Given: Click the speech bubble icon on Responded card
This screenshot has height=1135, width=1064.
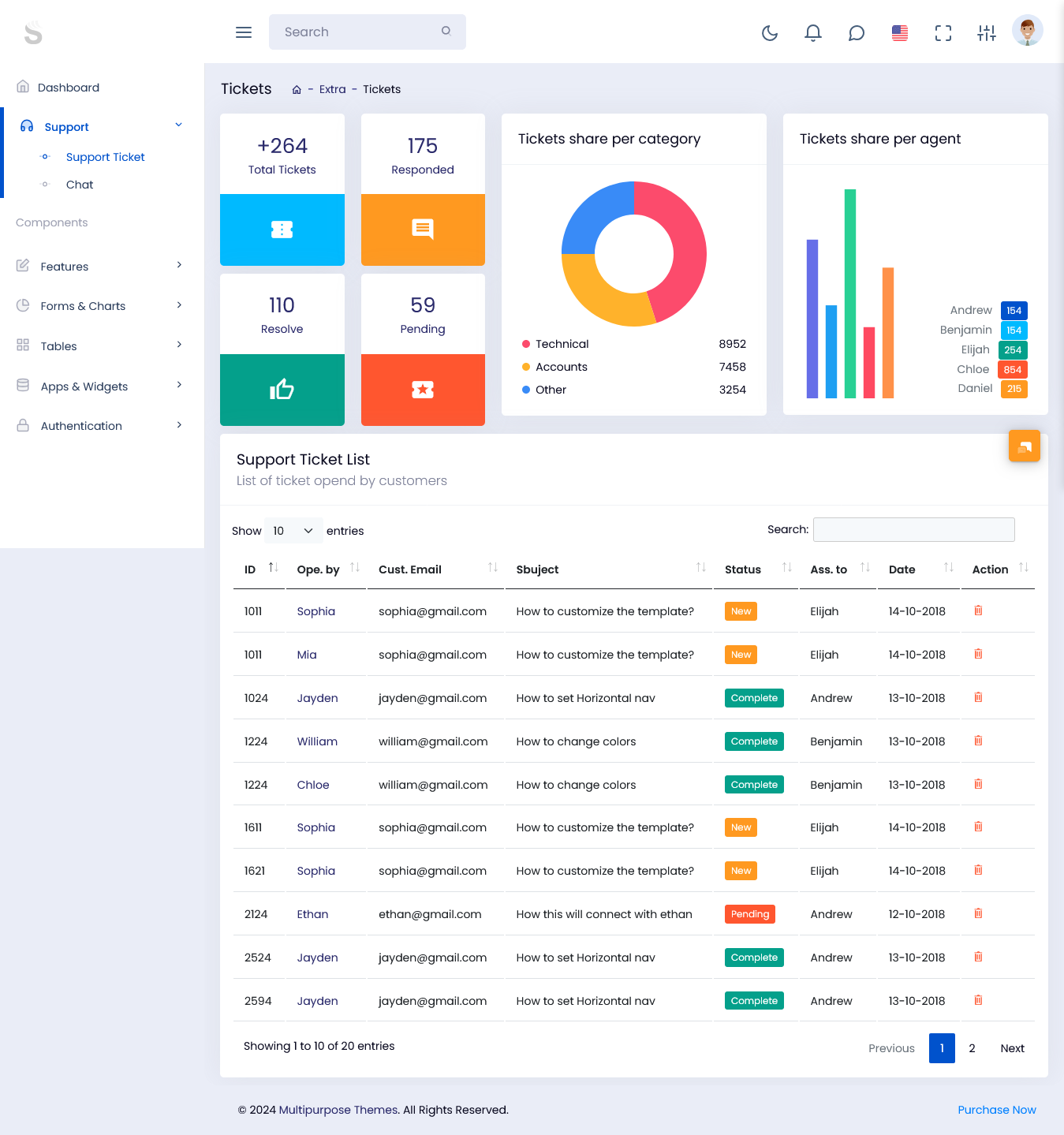Looking at the screenshot, I should (423, 229).
